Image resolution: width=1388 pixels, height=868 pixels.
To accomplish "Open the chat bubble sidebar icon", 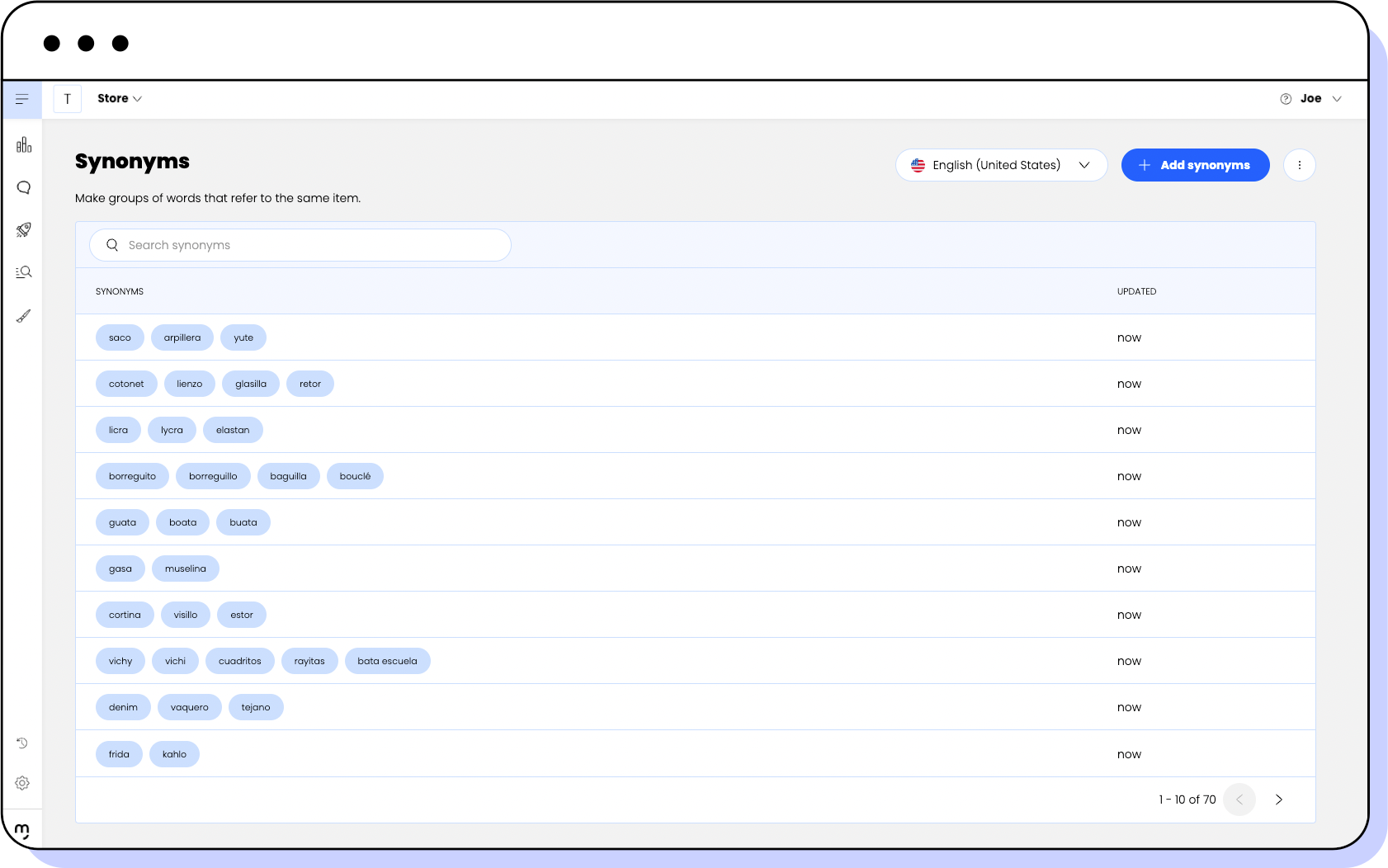I will click(24, 187).
